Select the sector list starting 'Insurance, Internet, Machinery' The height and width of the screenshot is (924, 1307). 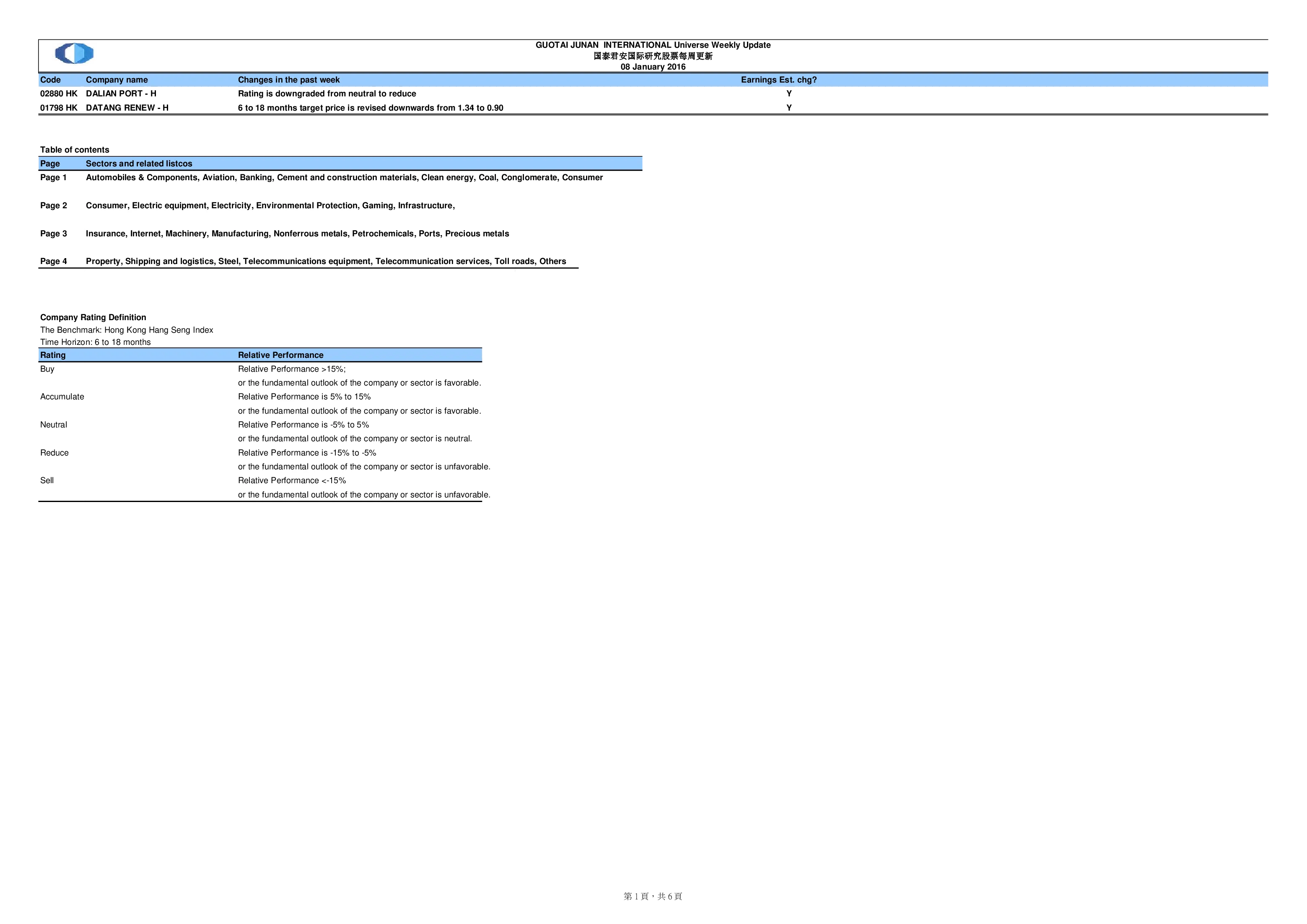297,233
